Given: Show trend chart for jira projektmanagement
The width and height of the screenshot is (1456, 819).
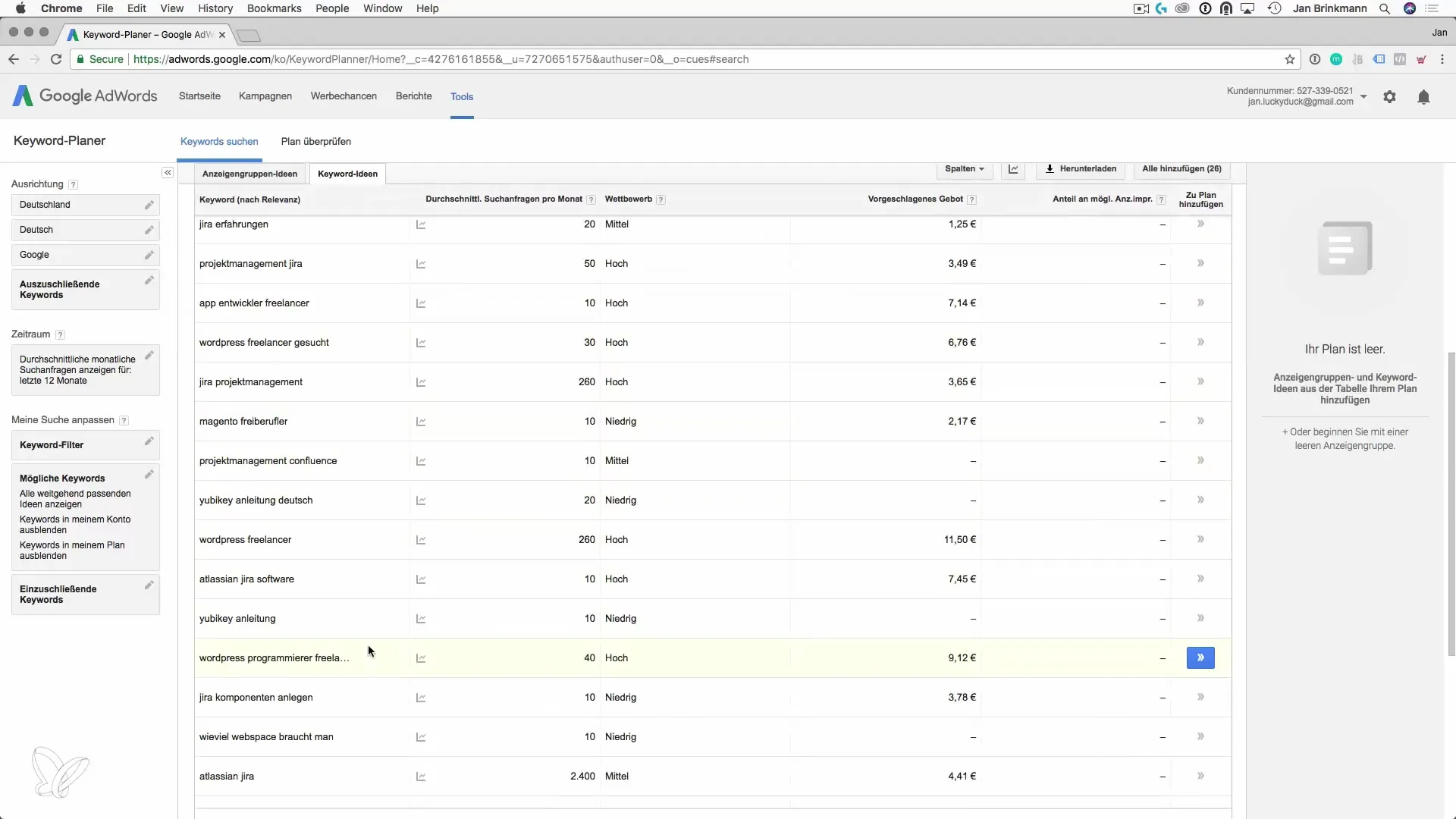Looking at the screenshot, I should pyautogui.click(x=421, y=382).
